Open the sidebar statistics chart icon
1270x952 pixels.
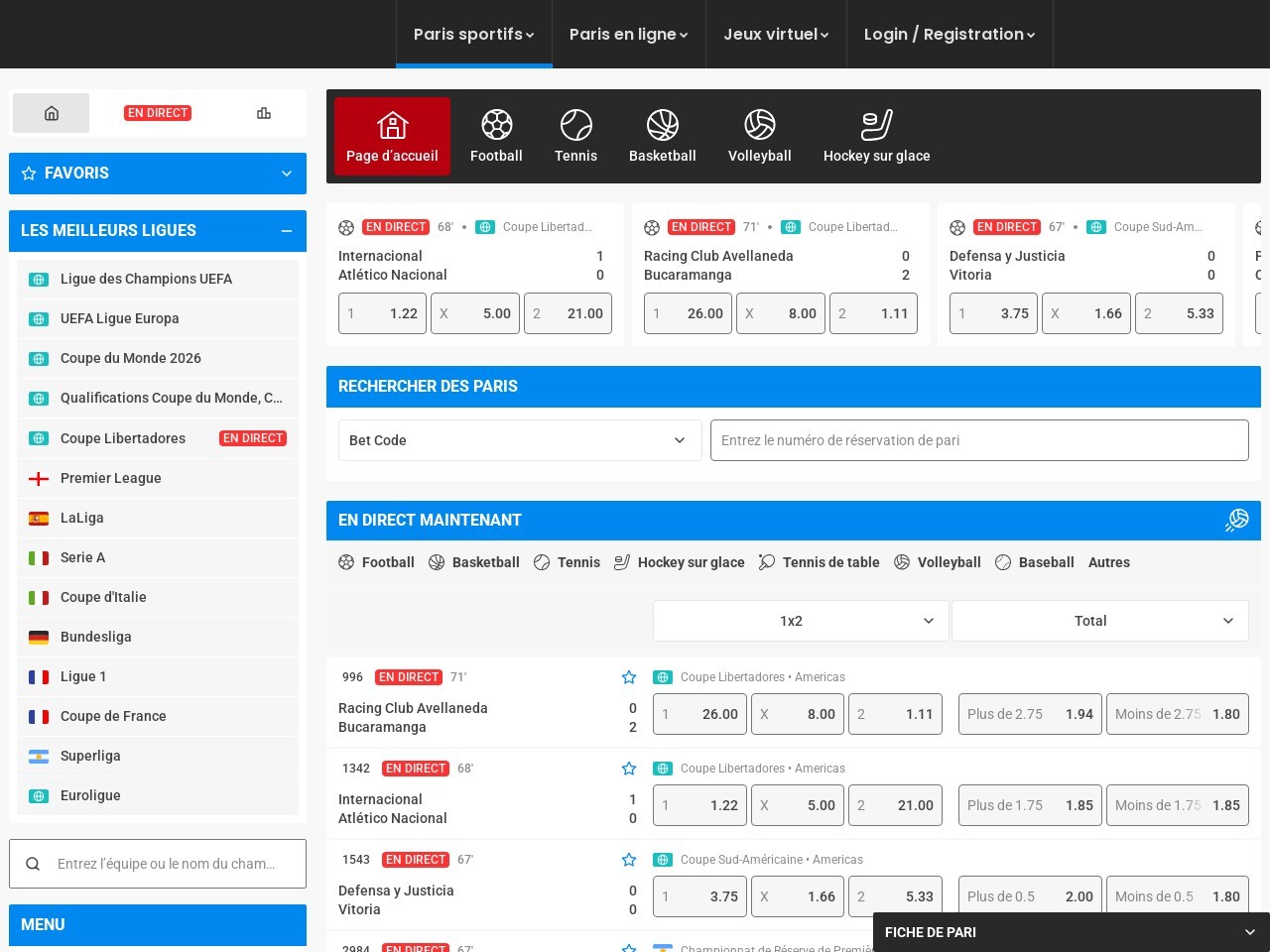point(264,113)
